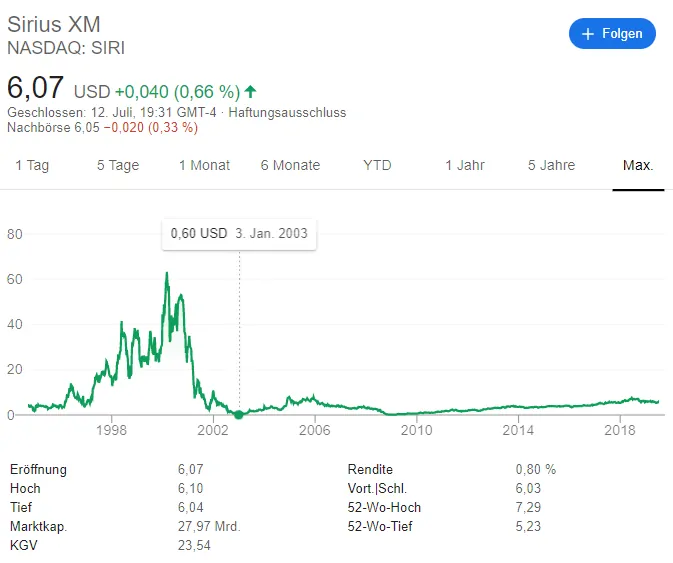Click the 2010 x-axis label
The width and height of the screenshot is (673, 563).
416,430
